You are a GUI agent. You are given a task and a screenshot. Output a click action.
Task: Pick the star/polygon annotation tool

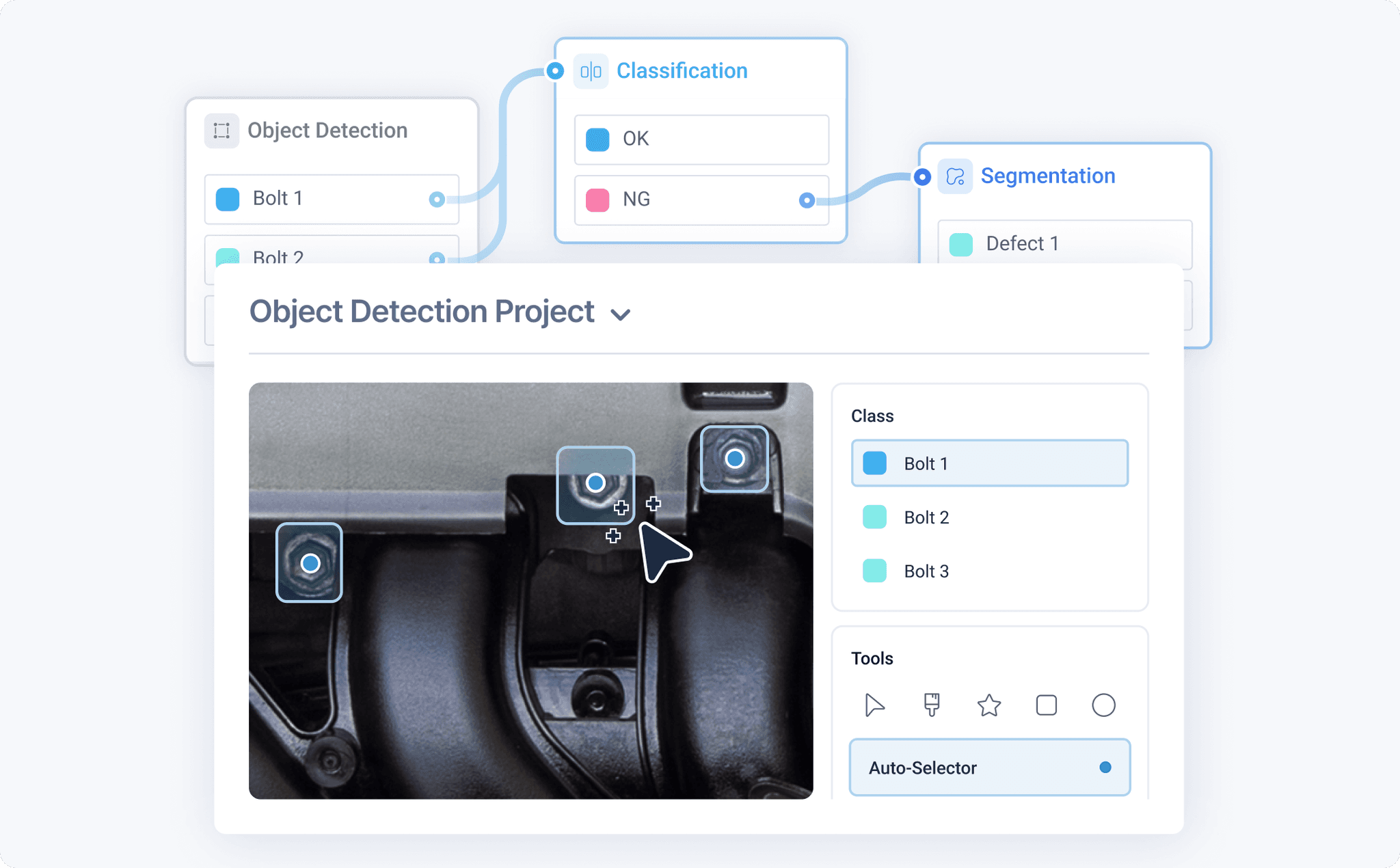[989, 705]
